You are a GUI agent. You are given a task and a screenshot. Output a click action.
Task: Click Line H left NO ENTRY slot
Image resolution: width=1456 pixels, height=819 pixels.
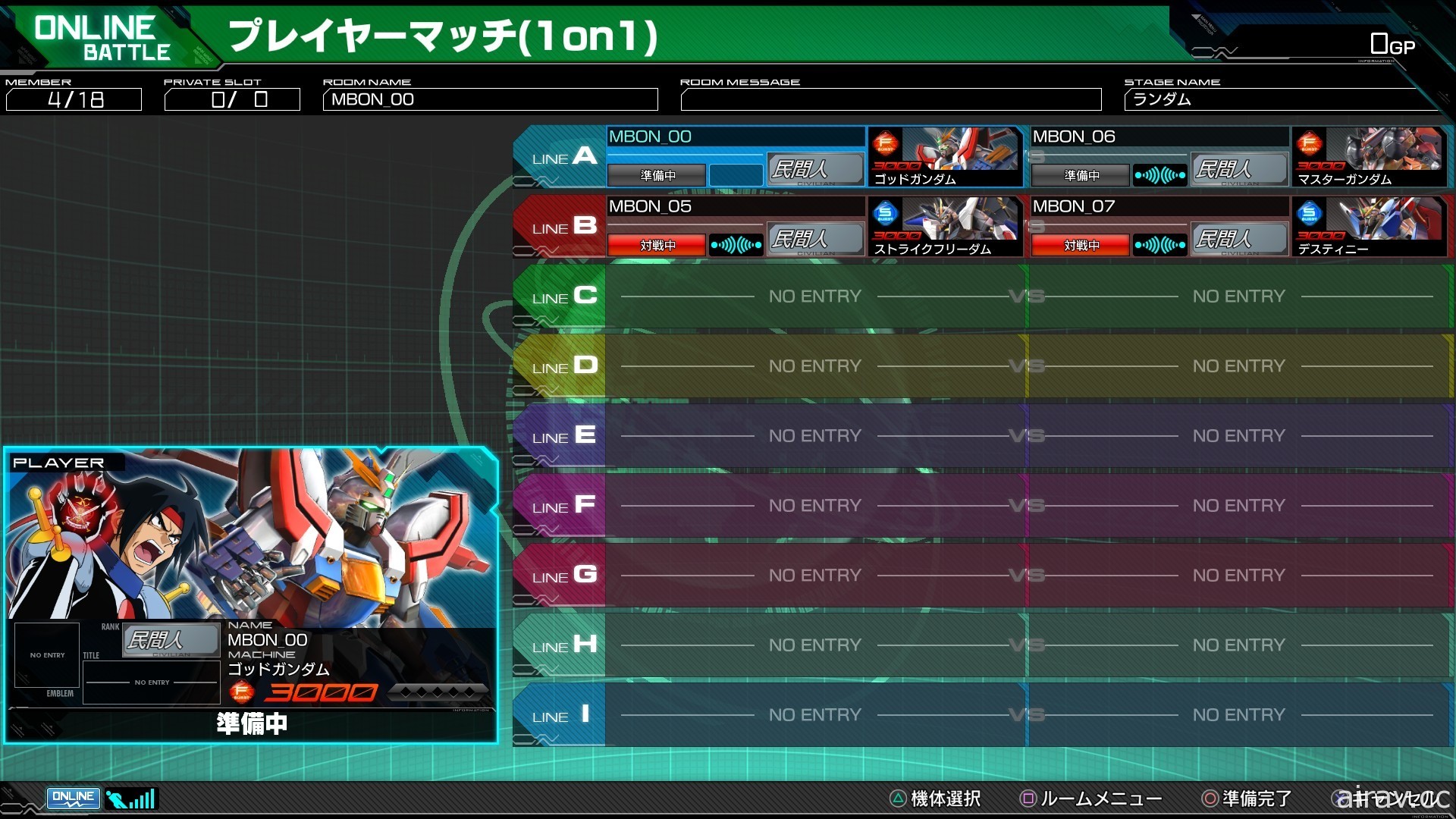coord(815,645)
